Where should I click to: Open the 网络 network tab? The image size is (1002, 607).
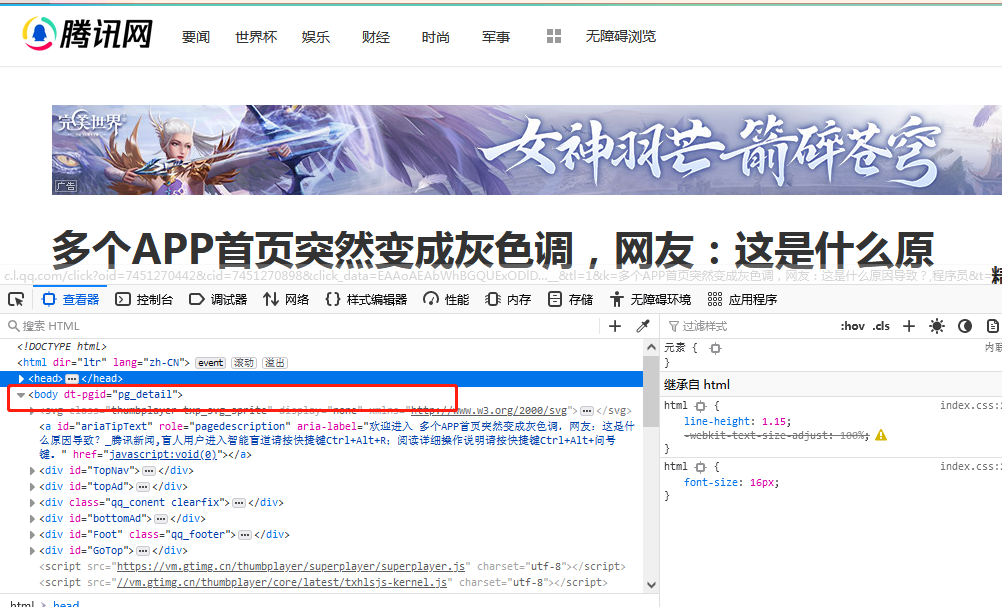coord(286,299)
